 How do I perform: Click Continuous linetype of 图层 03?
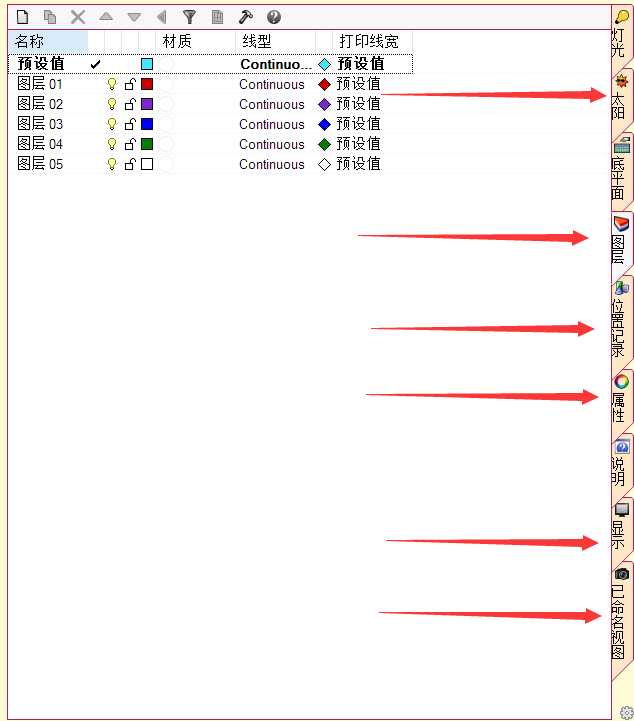coord(272,125)
